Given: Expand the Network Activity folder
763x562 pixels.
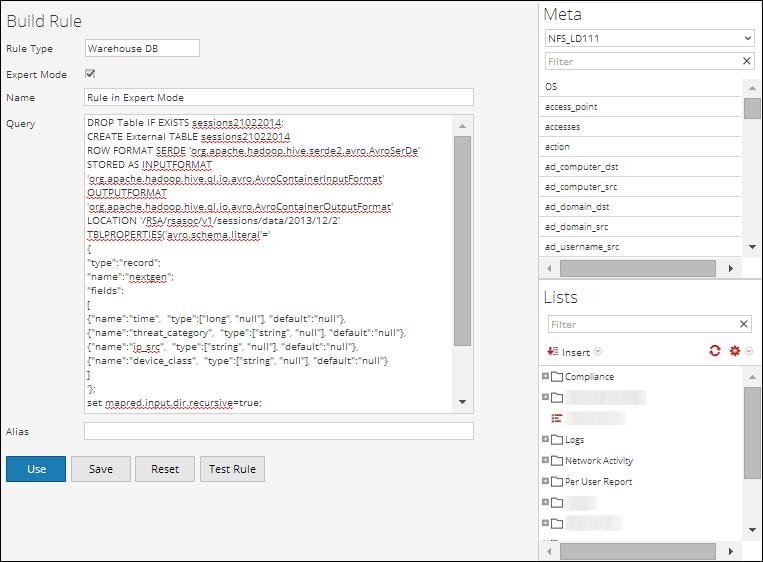Looking at the screenshot, I should pos(545,460).
